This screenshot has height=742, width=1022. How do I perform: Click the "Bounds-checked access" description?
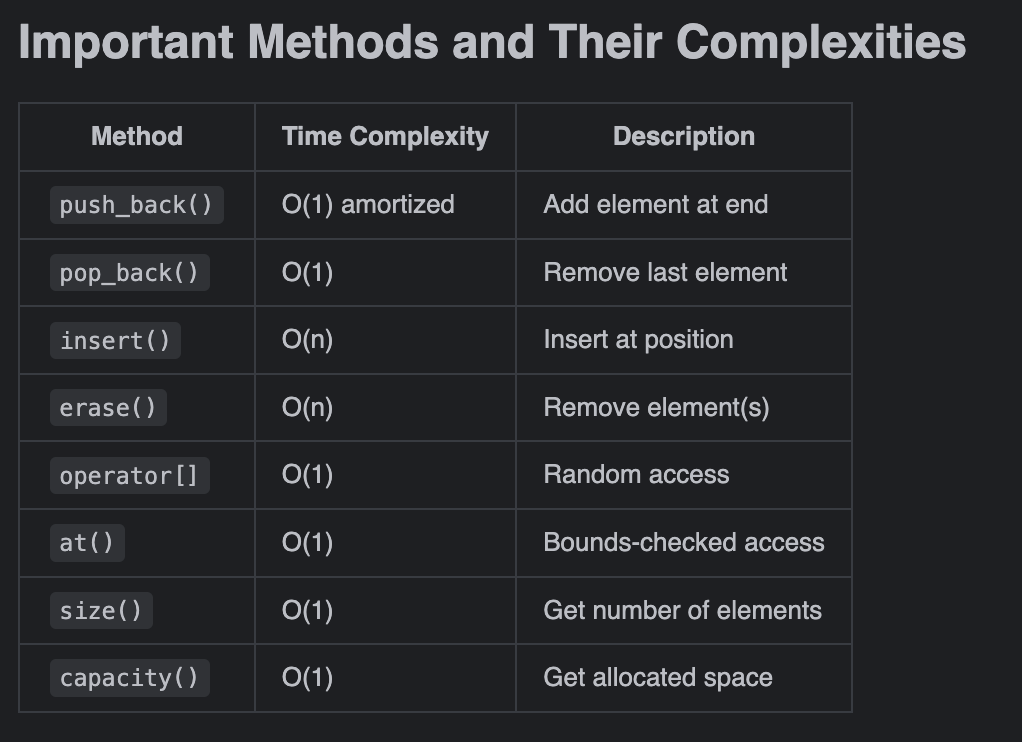(x=684, y=543)
